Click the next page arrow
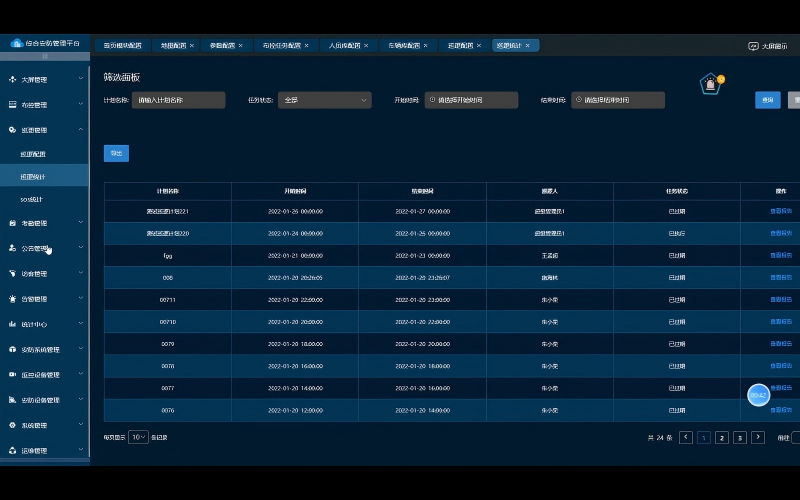The image size is (800, 500). (x=758, y=437)
